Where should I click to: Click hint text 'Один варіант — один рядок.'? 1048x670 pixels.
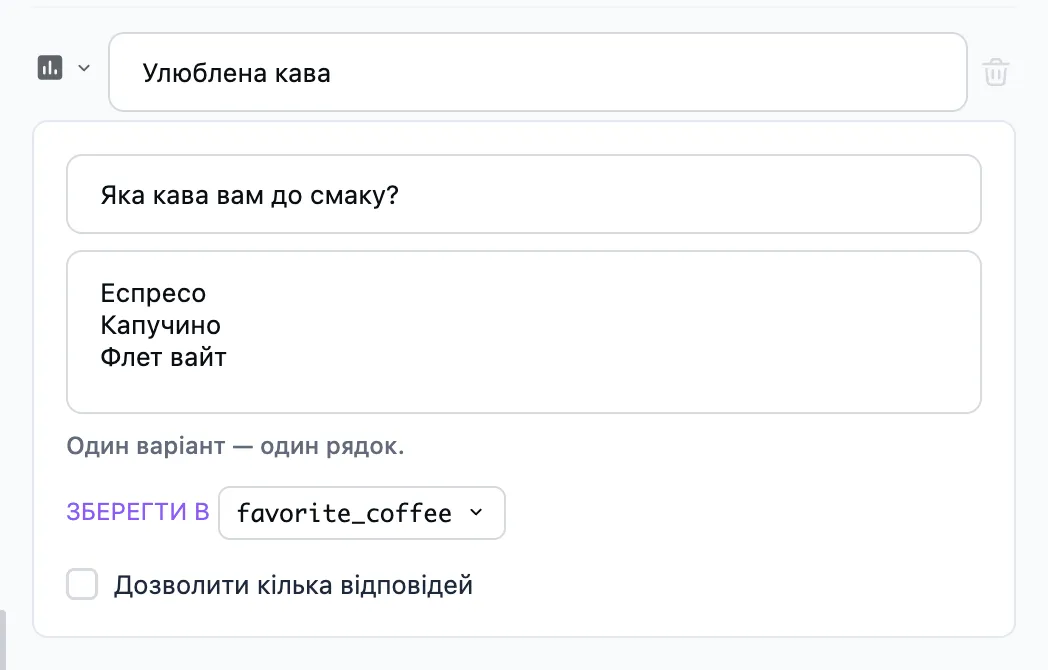[x=235, y=446]
